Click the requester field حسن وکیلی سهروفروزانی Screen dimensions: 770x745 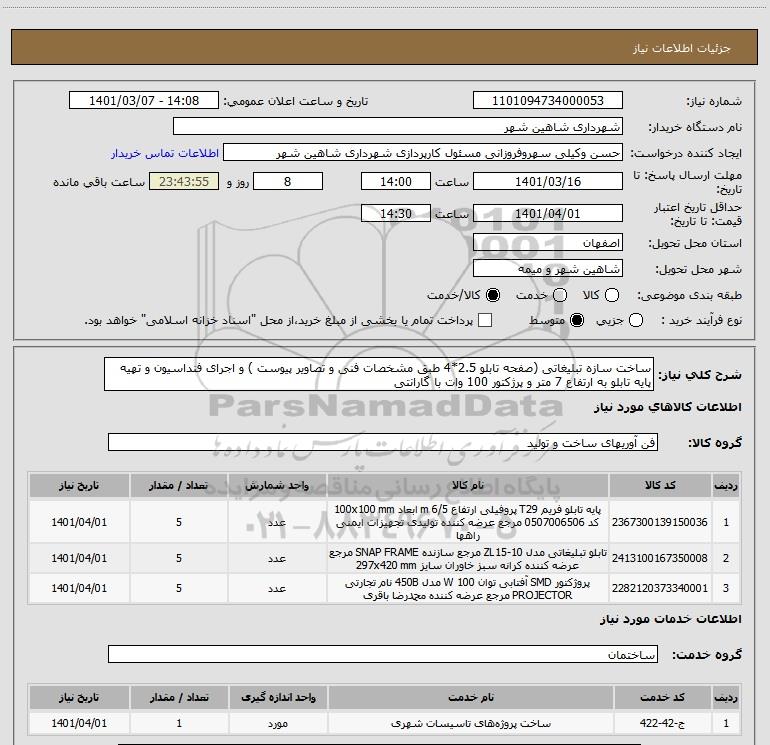coord(423,153)
